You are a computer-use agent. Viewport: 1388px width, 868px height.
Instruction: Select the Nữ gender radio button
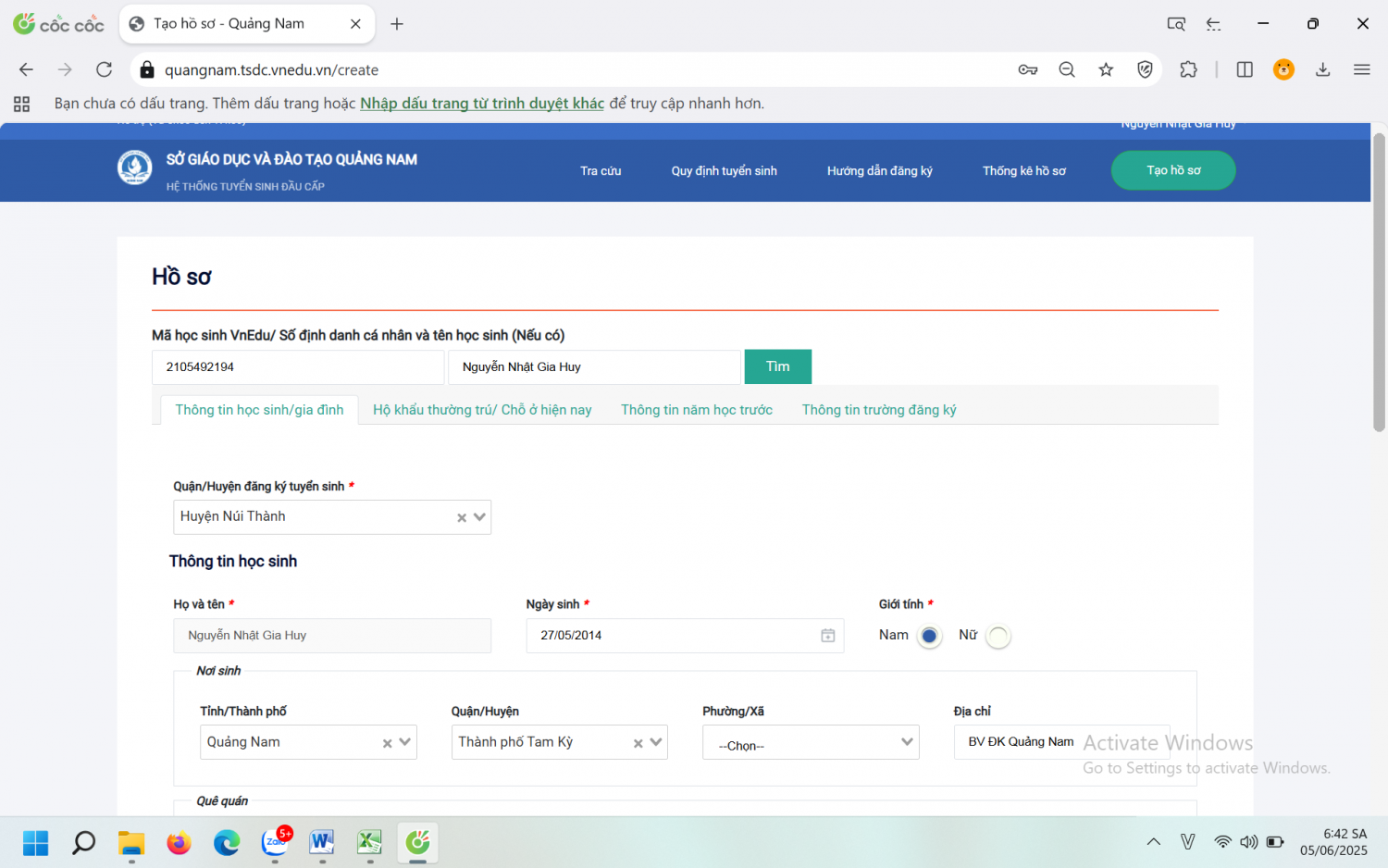tap(998, 636)
